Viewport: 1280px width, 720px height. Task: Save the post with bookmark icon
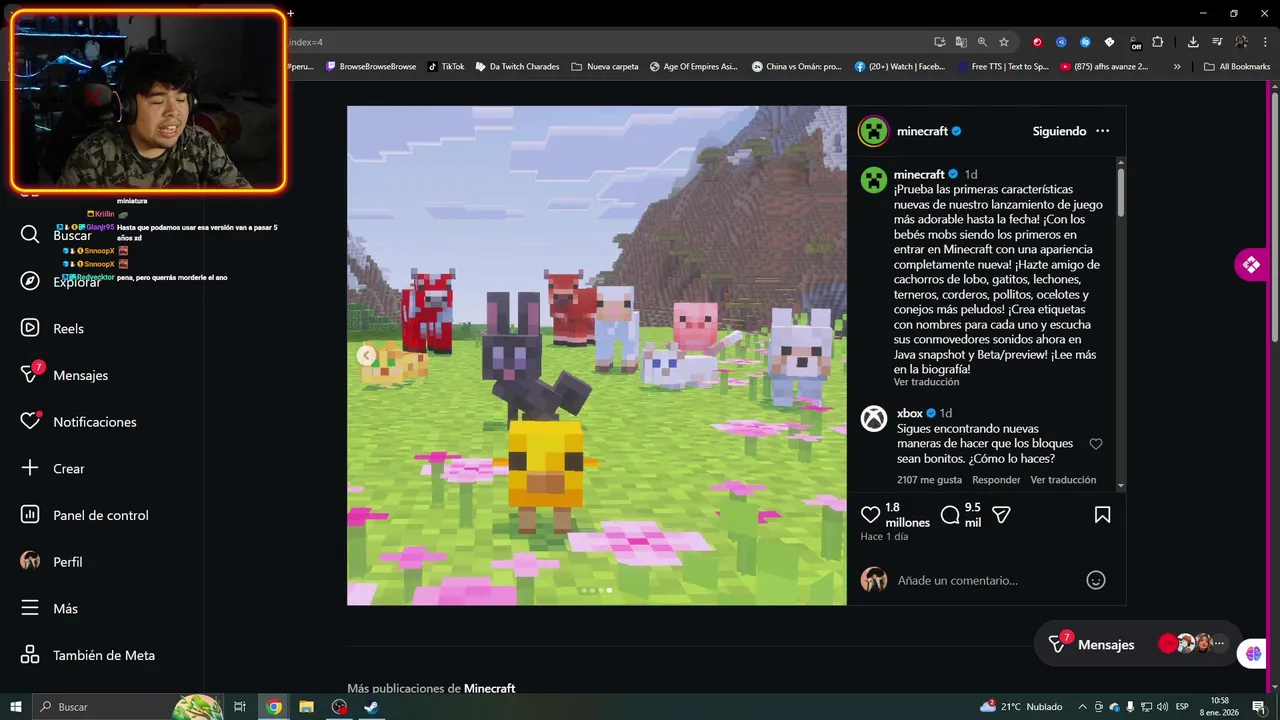coord(1102,515)
